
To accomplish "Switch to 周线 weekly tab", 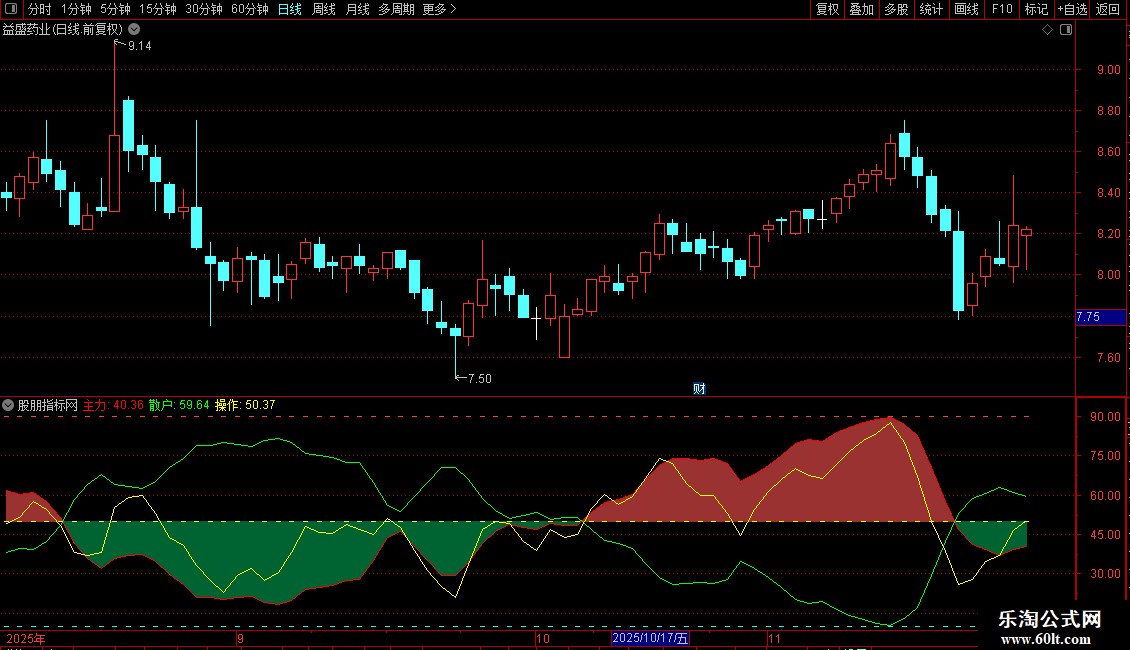I will pyautogui.click(x=324, y=9).
